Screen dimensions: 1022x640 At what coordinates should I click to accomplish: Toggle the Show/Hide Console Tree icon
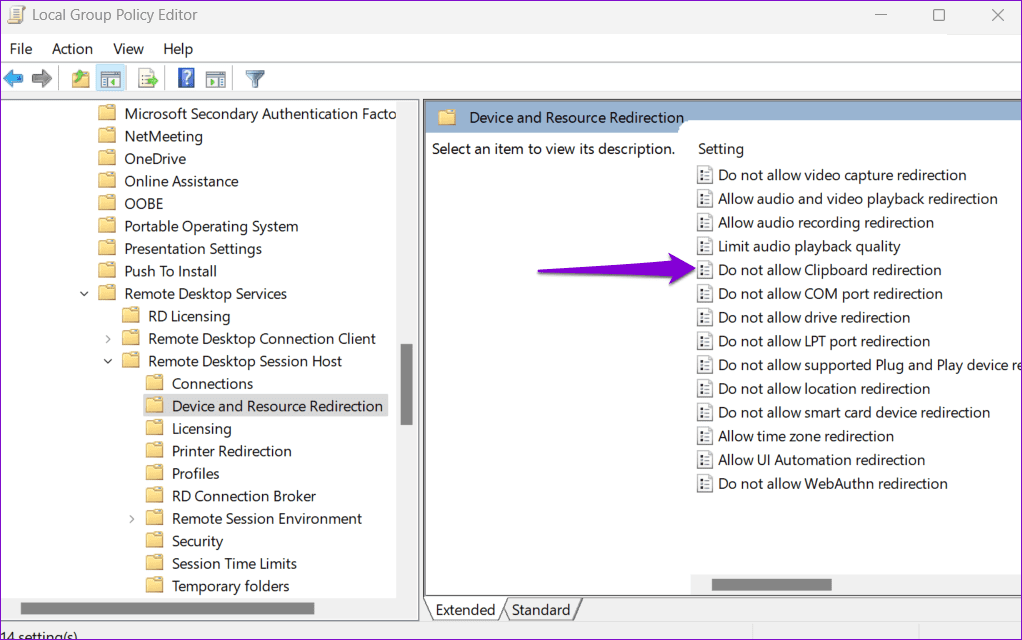click(110, 78)
